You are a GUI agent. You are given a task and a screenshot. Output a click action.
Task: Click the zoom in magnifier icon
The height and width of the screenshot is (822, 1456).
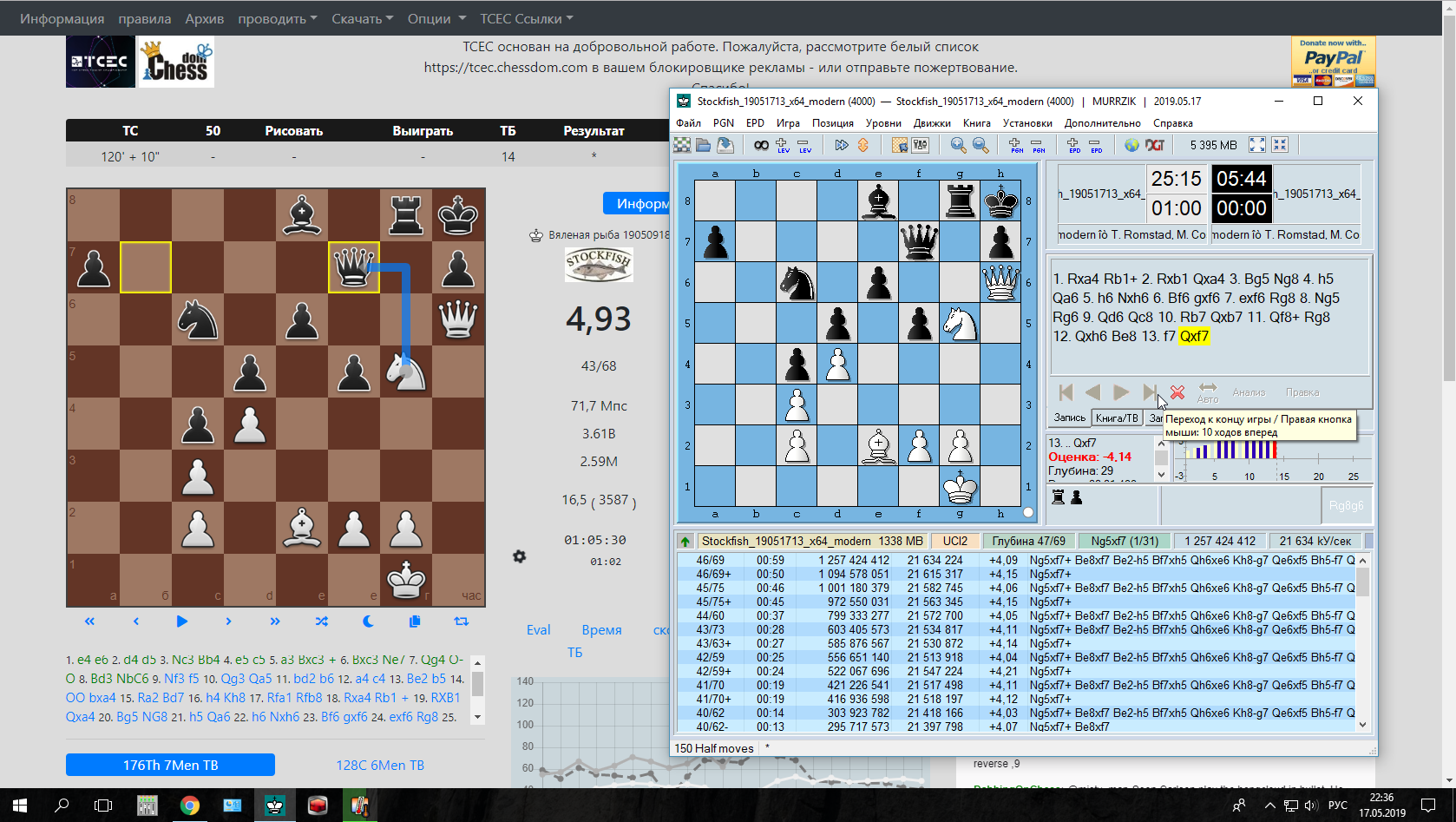[x=958, y=145]
